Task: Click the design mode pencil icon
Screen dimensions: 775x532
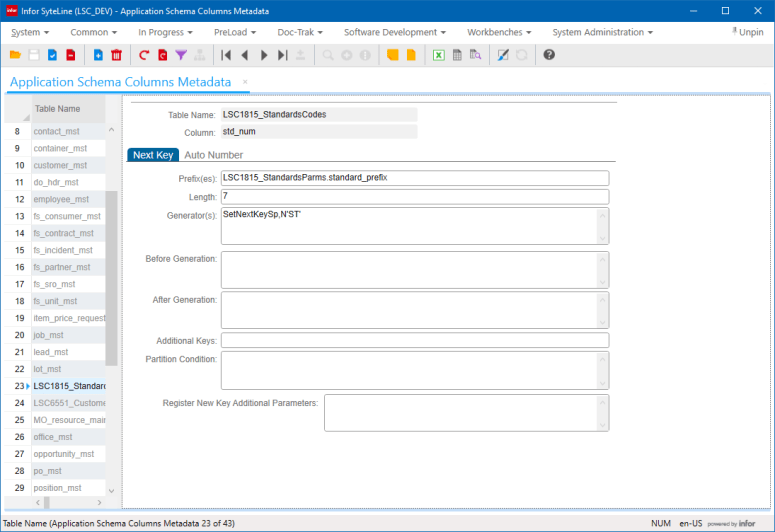Action: pyautogui.click(x=503, y=55)
